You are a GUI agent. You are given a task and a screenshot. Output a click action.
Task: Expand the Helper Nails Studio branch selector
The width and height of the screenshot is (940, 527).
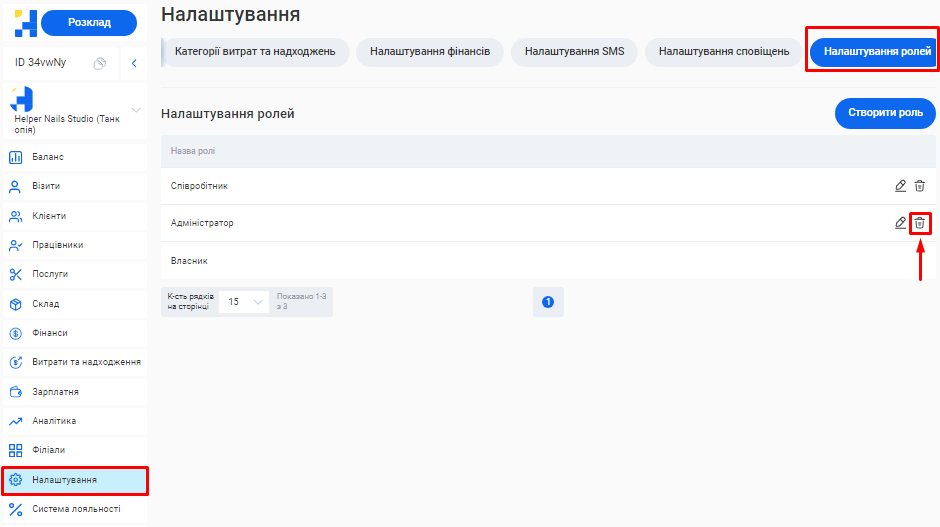tap(136, 110)
